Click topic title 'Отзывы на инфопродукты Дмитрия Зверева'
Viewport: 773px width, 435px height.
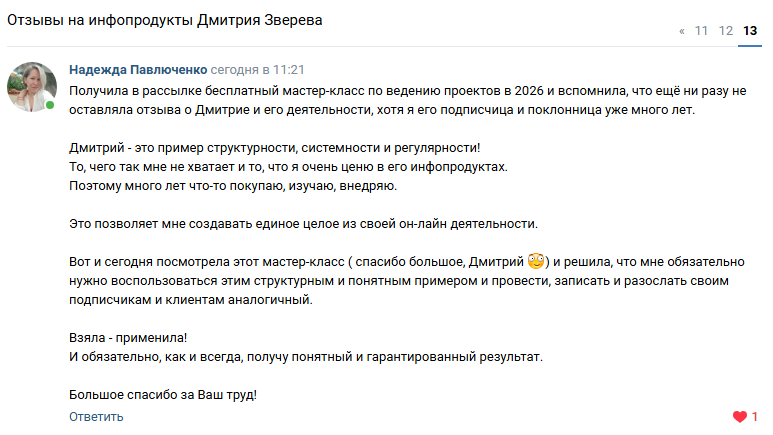tap(165, 21)
